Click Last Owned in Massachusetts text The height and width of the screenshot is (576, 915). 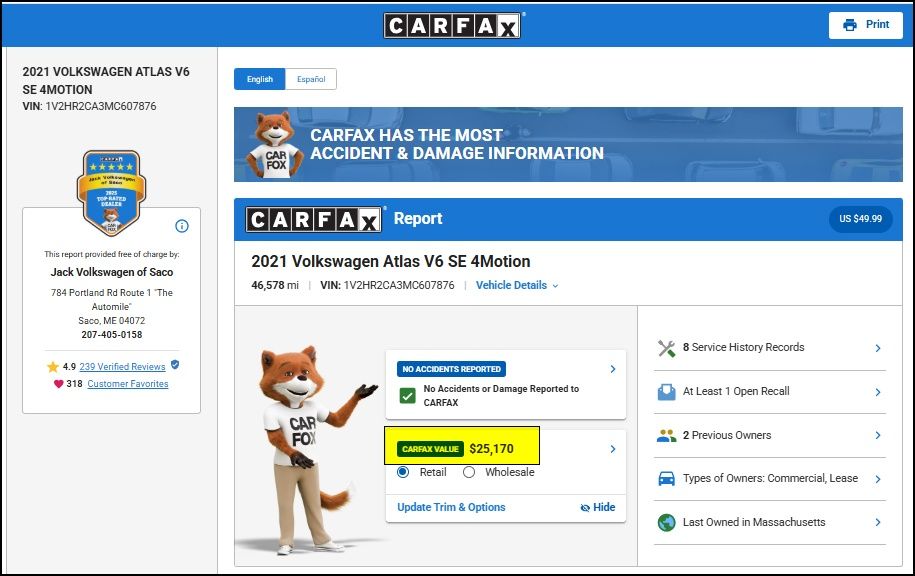tap(754, 522)
